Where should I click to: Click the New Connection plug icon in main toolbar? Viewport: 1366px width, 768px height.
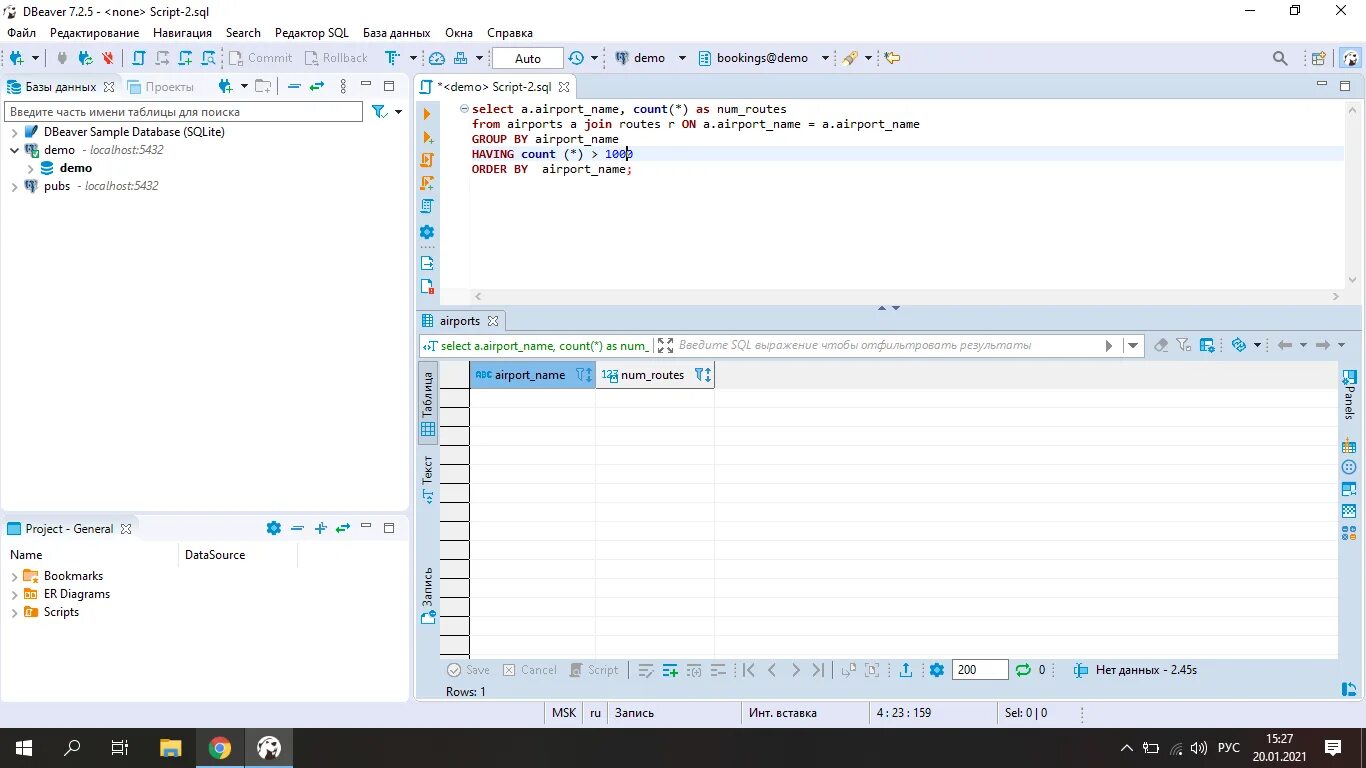point(16,58)
